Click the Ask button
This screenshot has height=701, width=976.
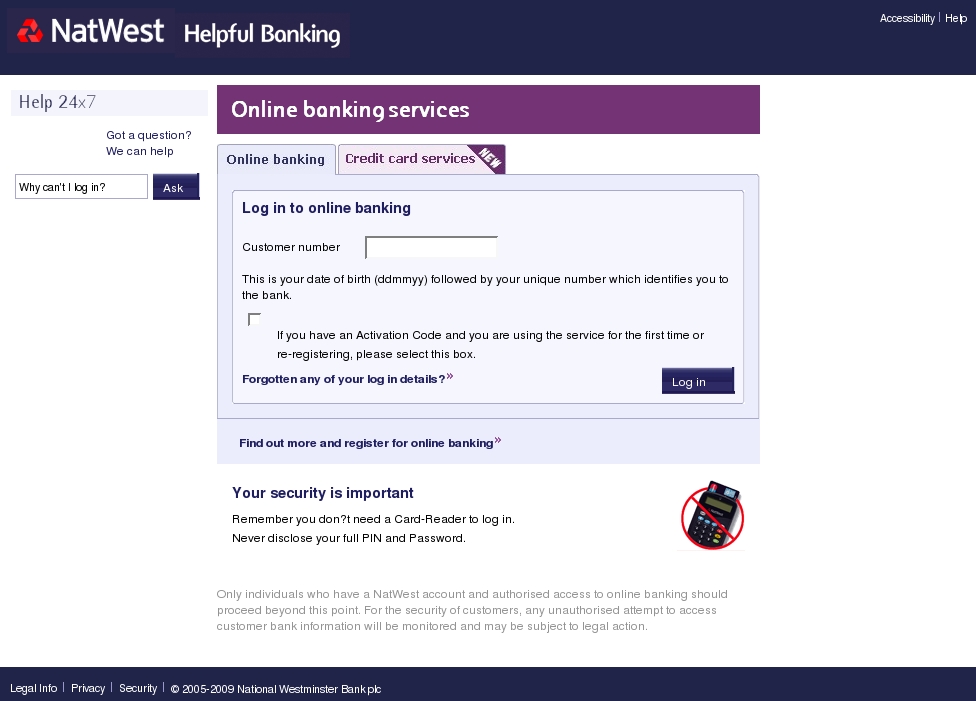176,187
